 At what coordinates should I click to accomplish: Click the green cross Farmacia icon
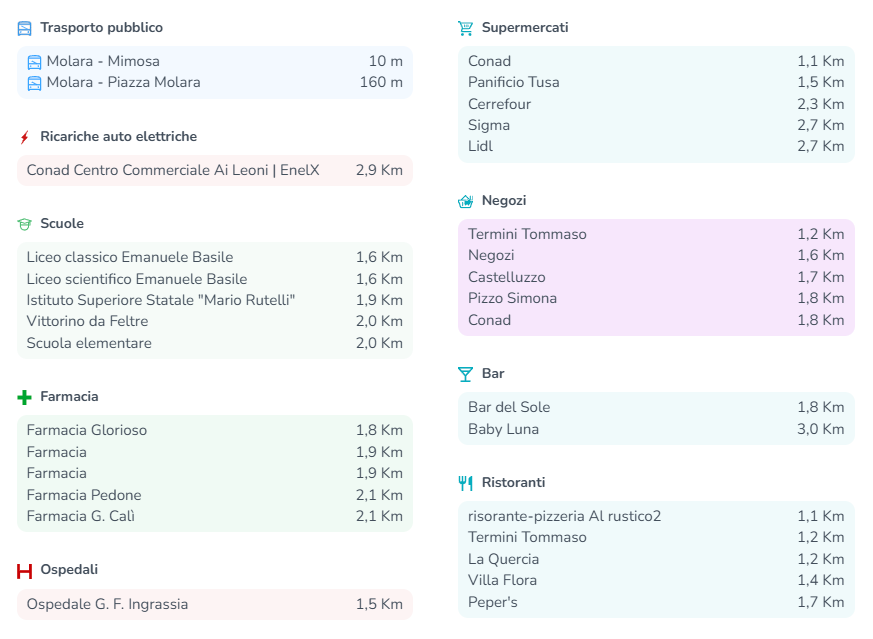[25, 397]
